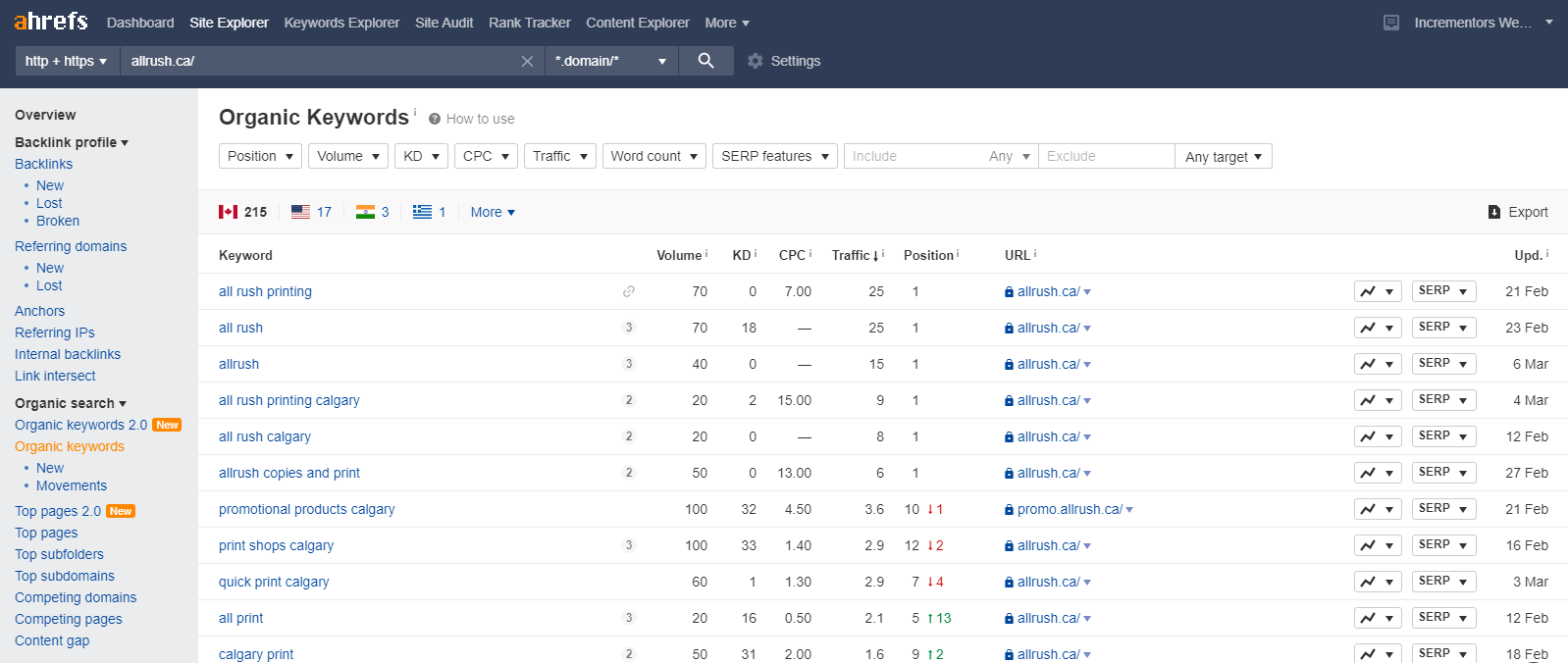Click lock icon beside promo.allrush.ca URL
This screenshot has height=663, width=1568.
click(1009, 510)
